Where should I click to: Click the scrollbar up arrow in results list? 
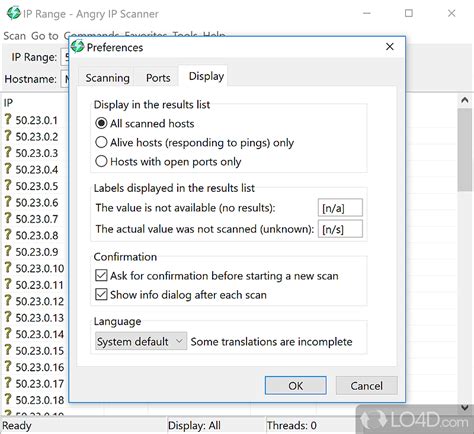click(x=465, y=100)
